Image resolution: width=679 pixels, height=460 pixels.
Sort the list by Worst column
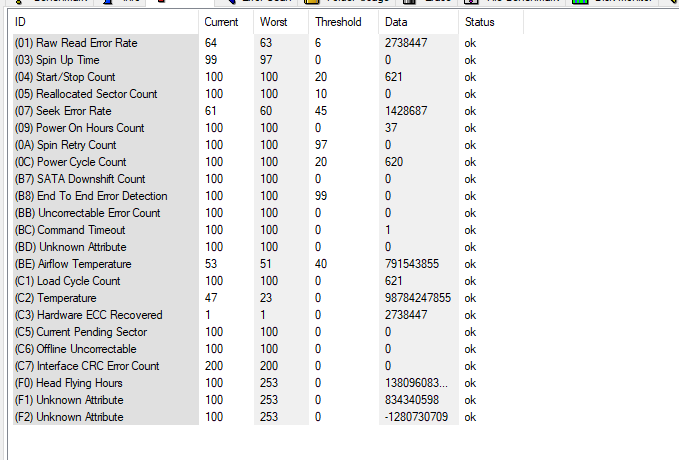(273, 22)
